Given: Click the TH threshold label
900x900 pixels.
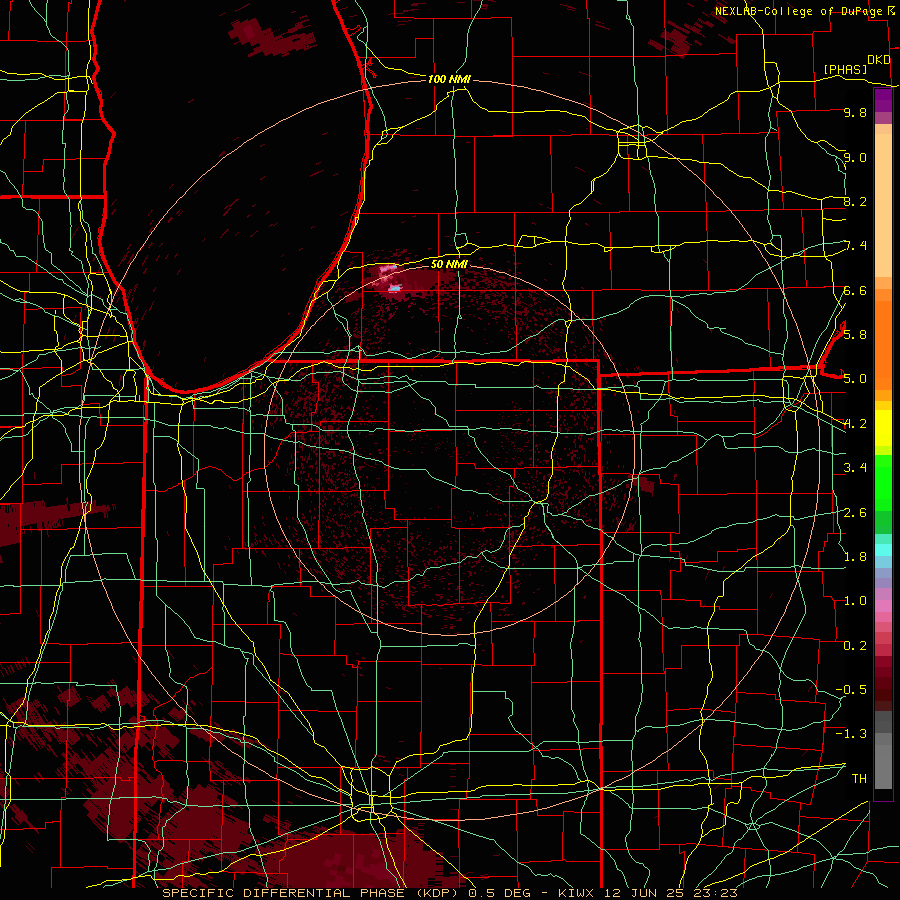Looking at the screenshot, I should [x=859, y=778].
